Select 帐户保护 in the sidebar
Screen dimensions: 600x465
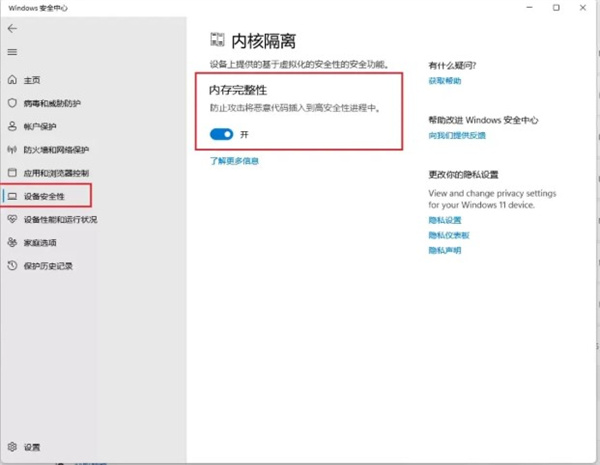(40, 127)
